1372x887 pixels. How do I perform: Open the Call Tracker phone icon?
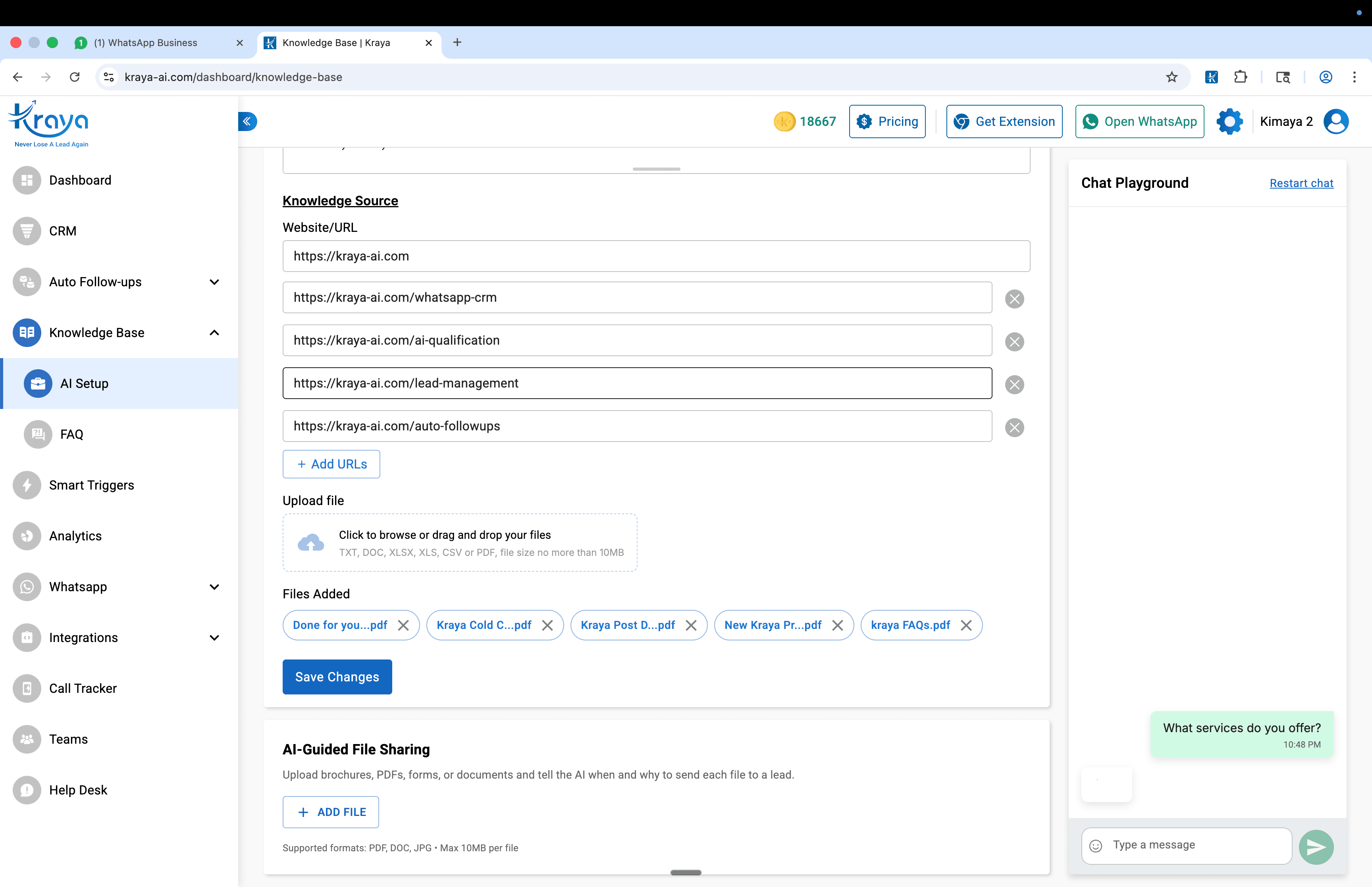(27, 688)
